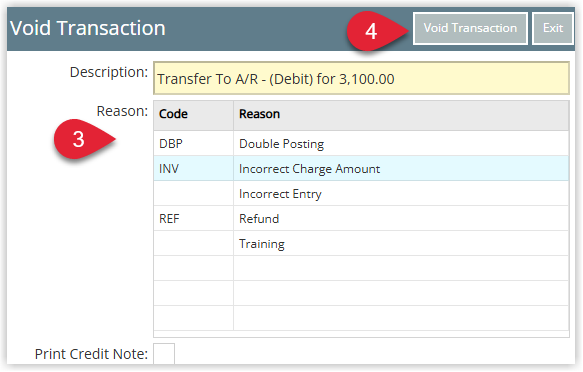Click the Description field with the transfer text
The width and height of the screenshot is (583, 372).
pyautogui.click(x=361, y=78)
